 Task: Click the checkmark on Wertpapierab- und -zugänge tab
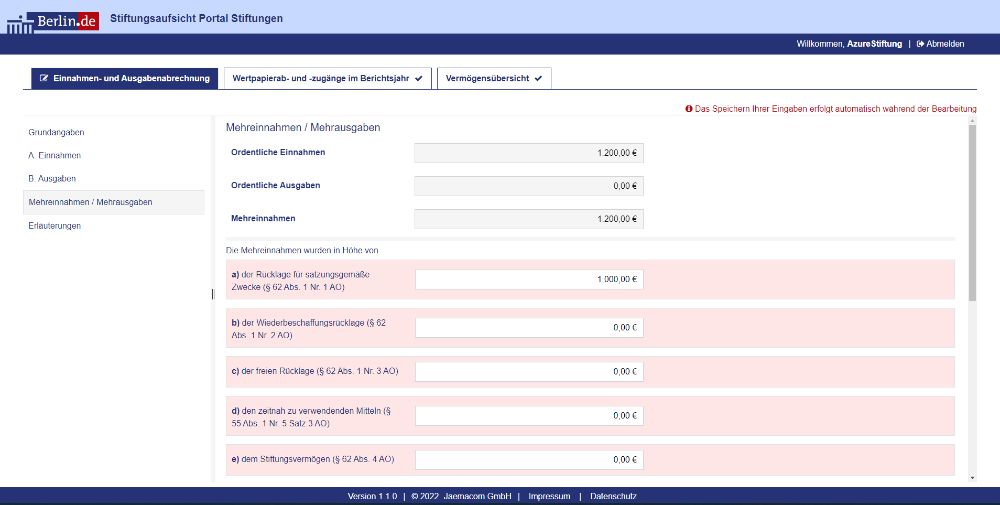[418, 78]
